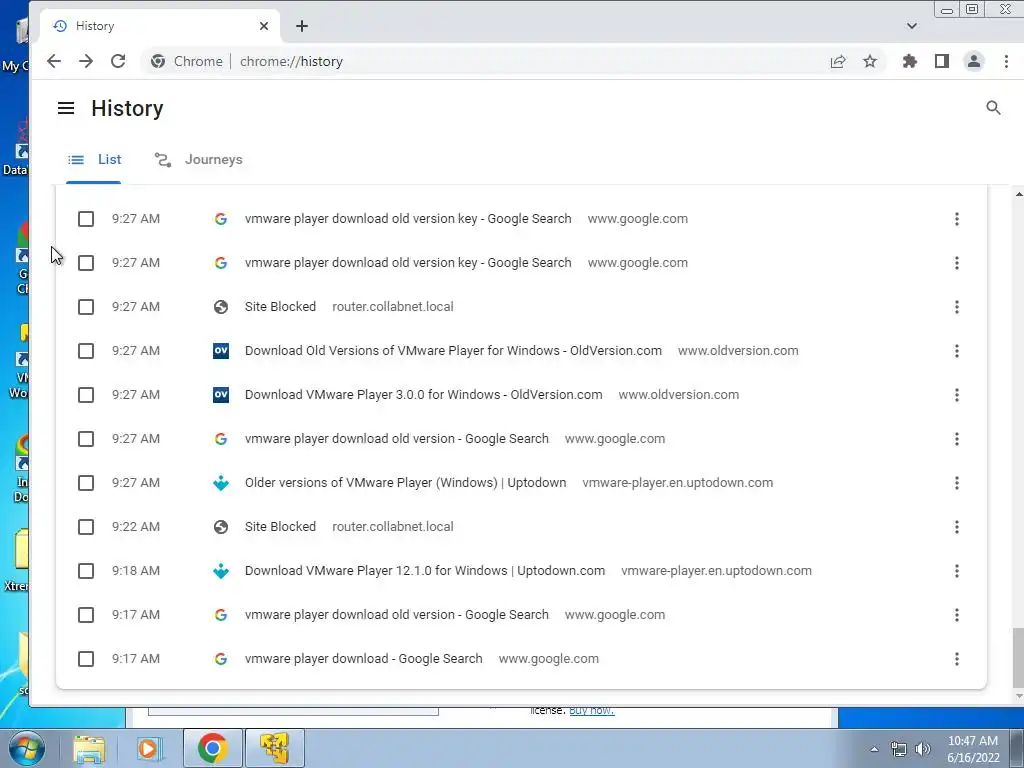This screenshot has width=1024, height=768.
Task: Check the 'VMware Player 12.1.0' entry
Action: 86,571
